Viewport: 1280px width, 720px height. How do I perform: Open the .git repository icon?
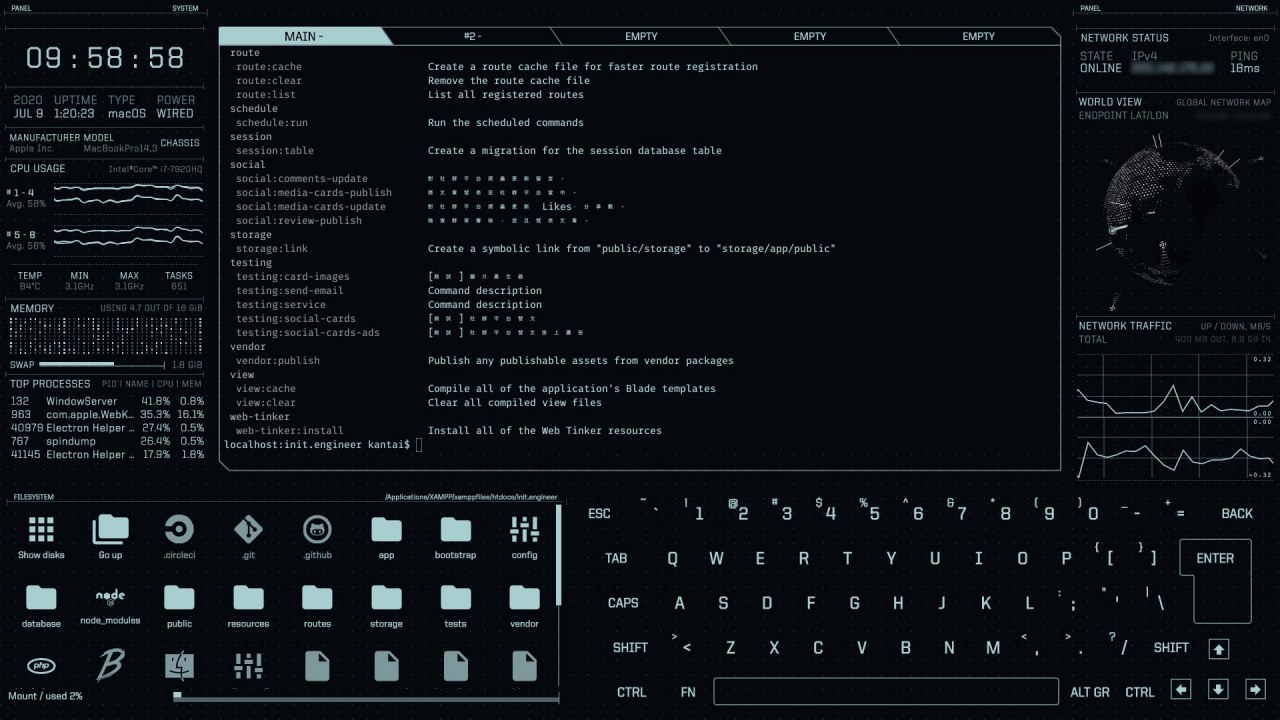click(x=248, y=530)
